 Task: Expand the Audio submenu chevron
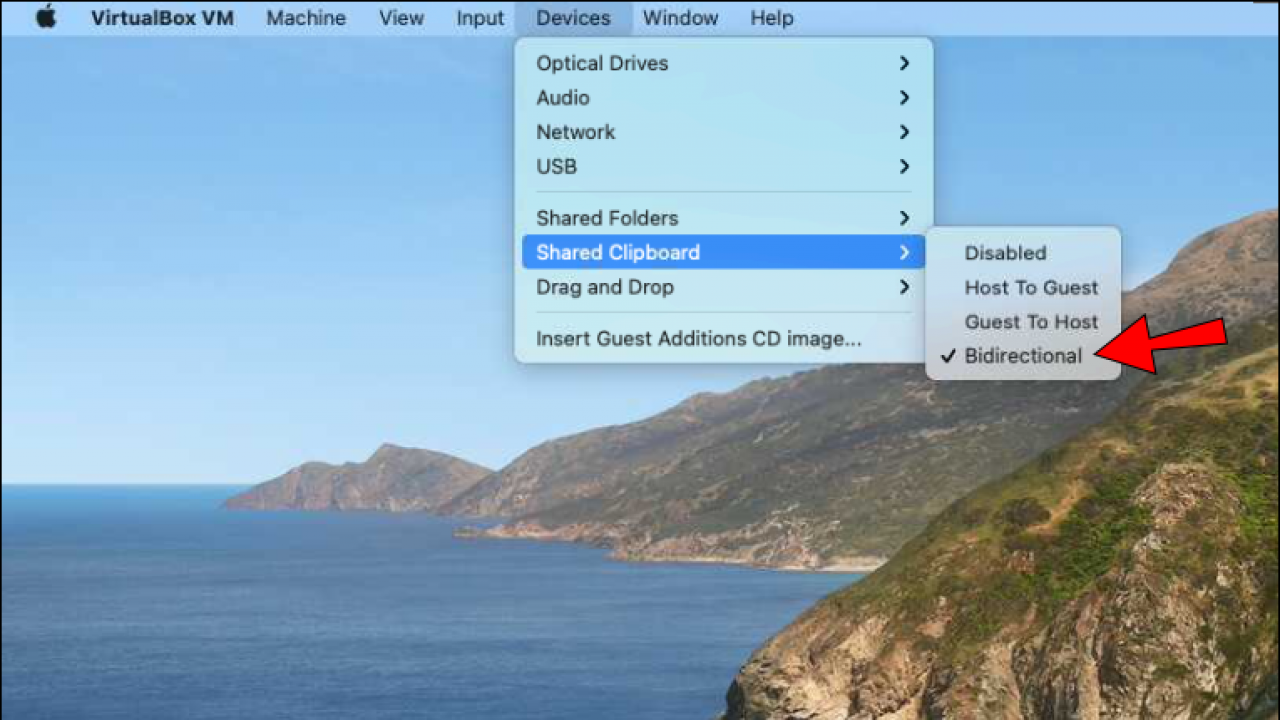click(x=903, y=97)
